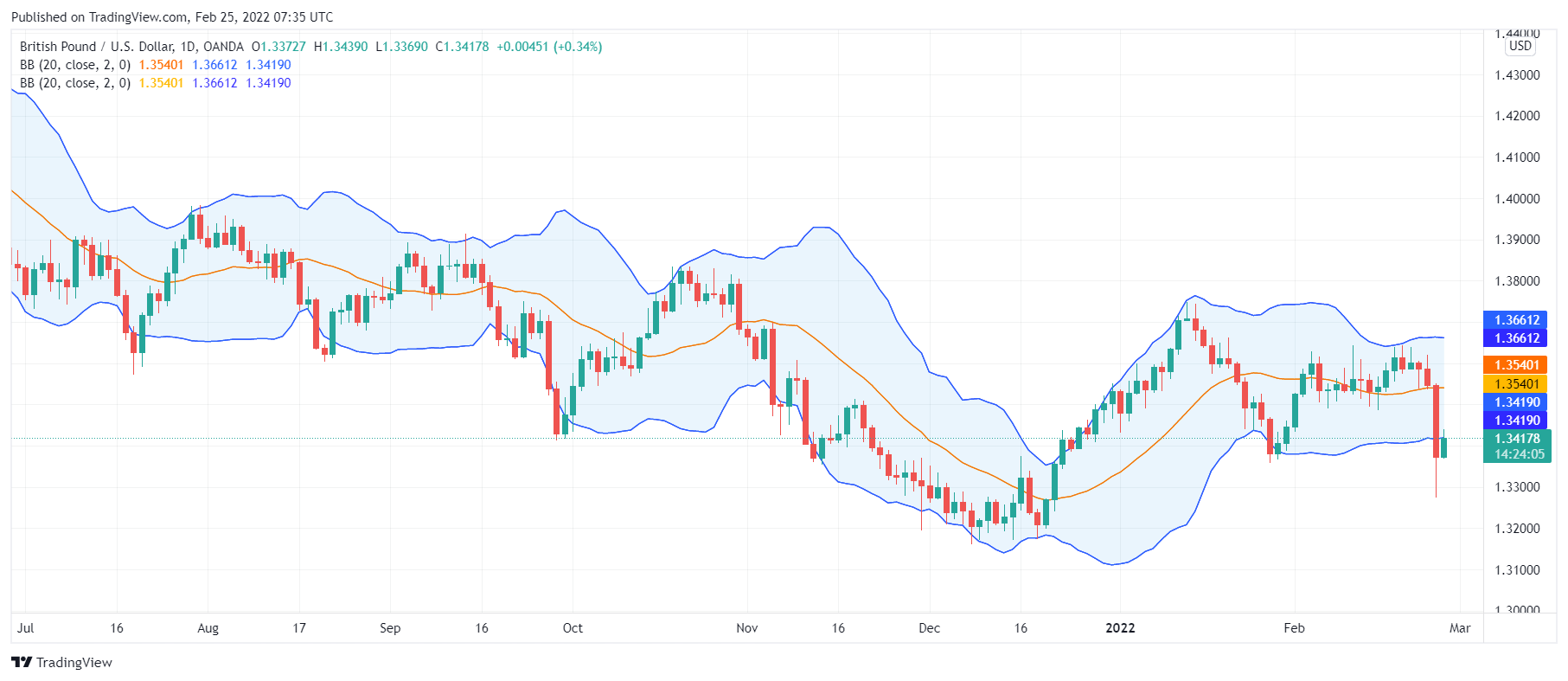
Task: Click the TradingView logo icon
Action: (22, 662)
